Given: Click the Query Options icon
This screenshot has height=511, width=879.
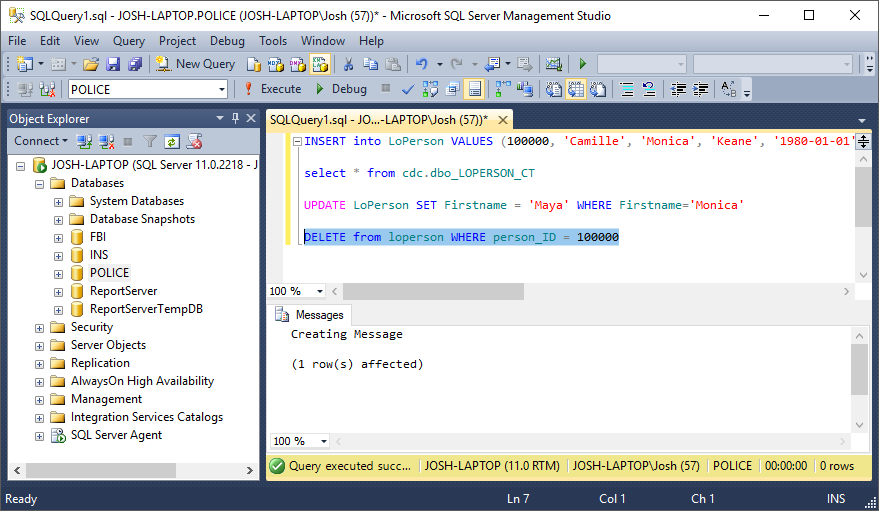Looking at the screenshot, I should coord(453,89).
